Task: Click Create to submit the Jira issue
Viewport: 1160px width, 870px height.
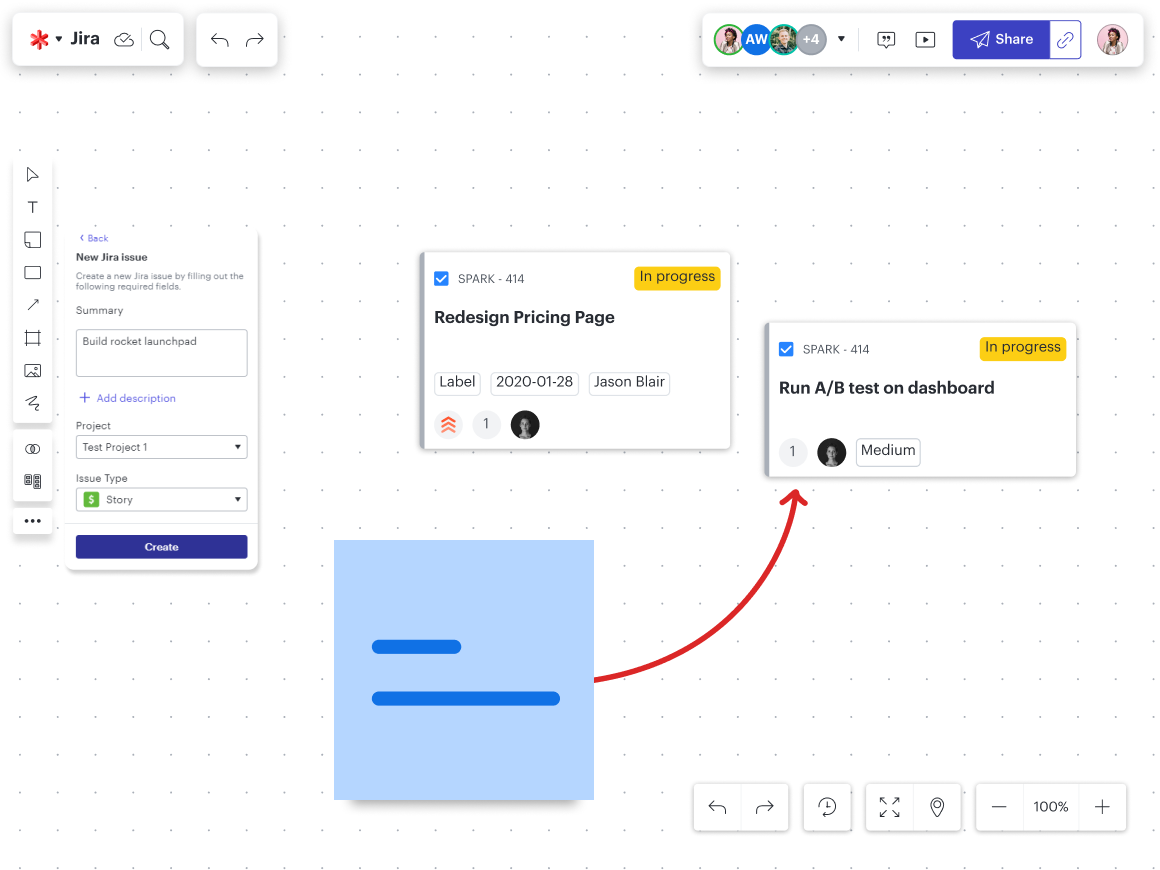Action: [161, 547]
